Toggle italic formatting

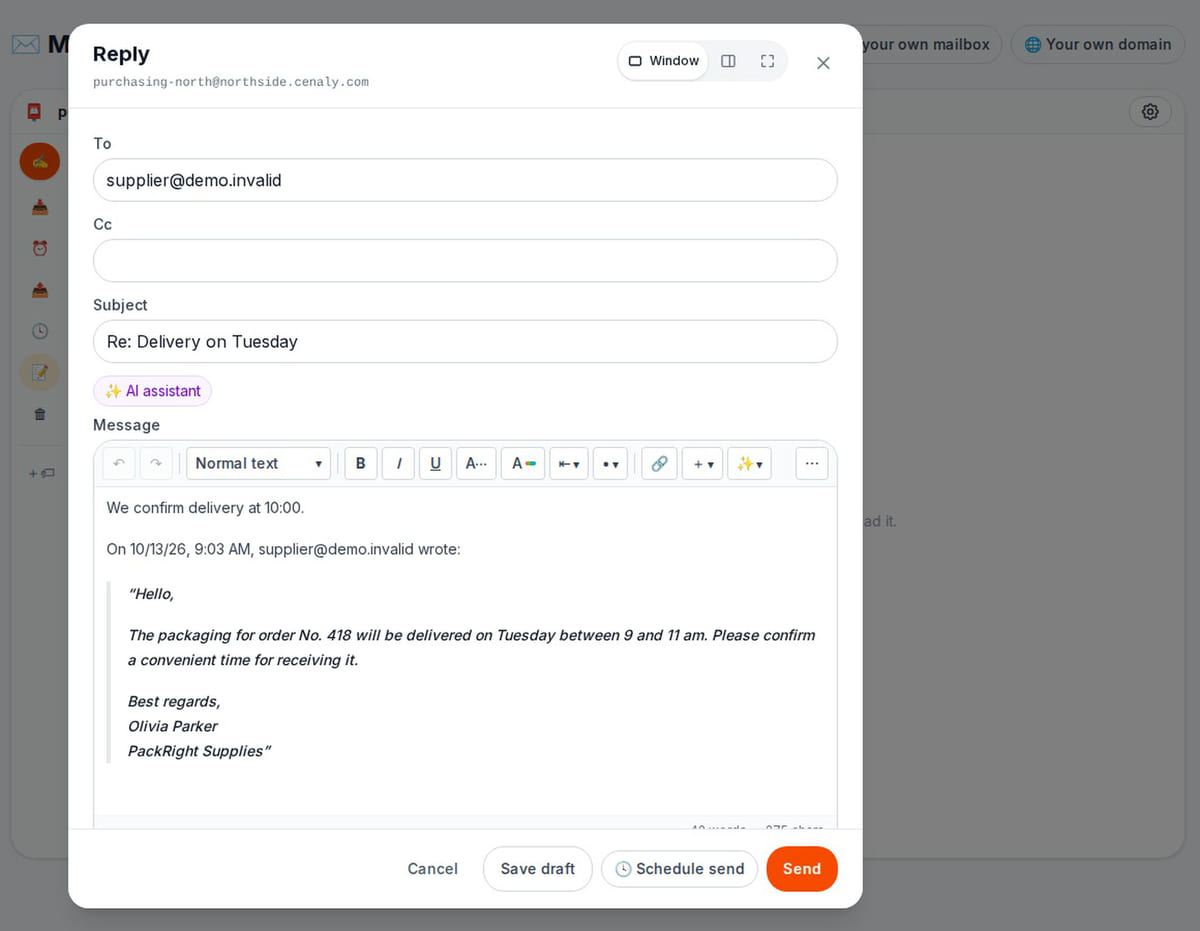(398, 463)
